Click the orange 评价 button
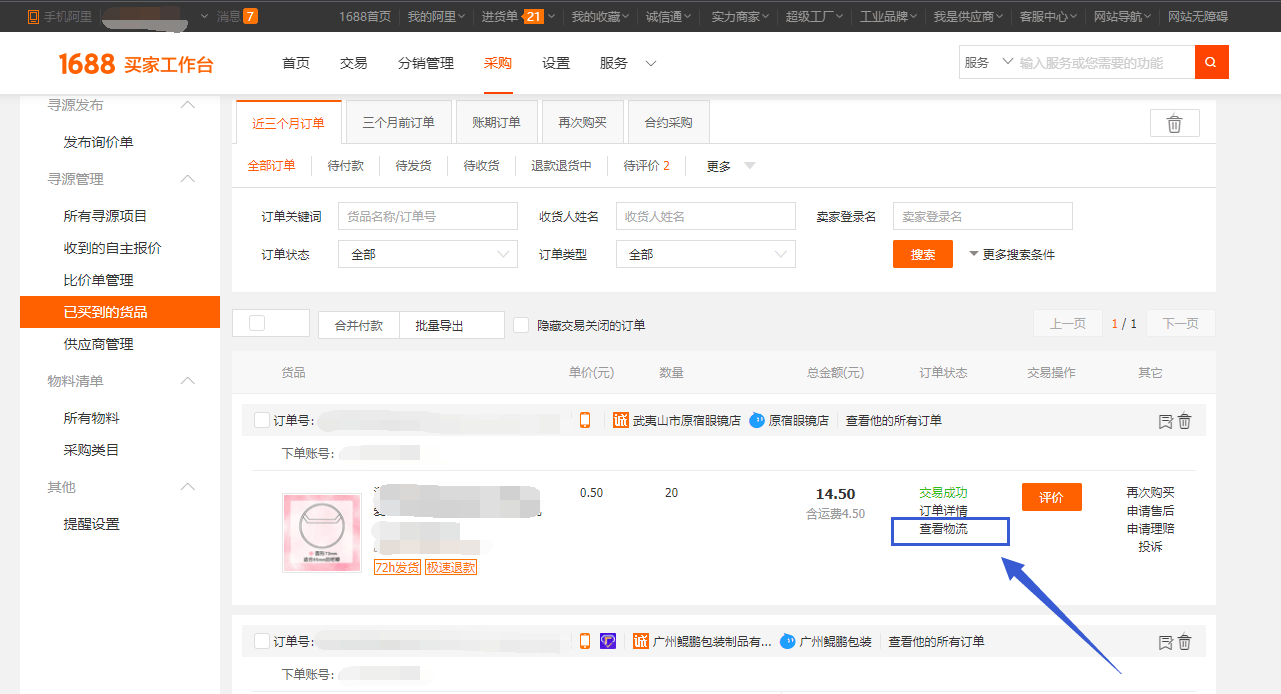This screenshot has height=694, width=1281. tap(1052, 497)
